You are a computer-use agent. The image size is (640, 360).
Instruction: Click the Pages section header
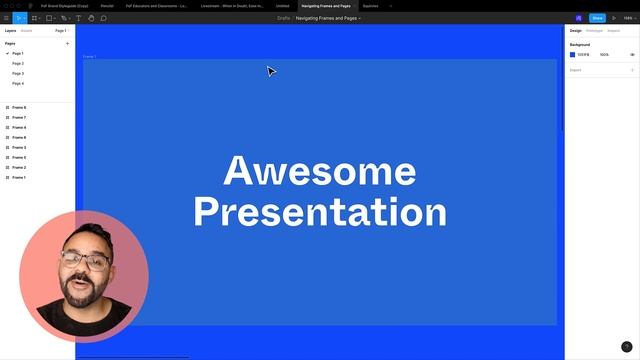[10, 43]
